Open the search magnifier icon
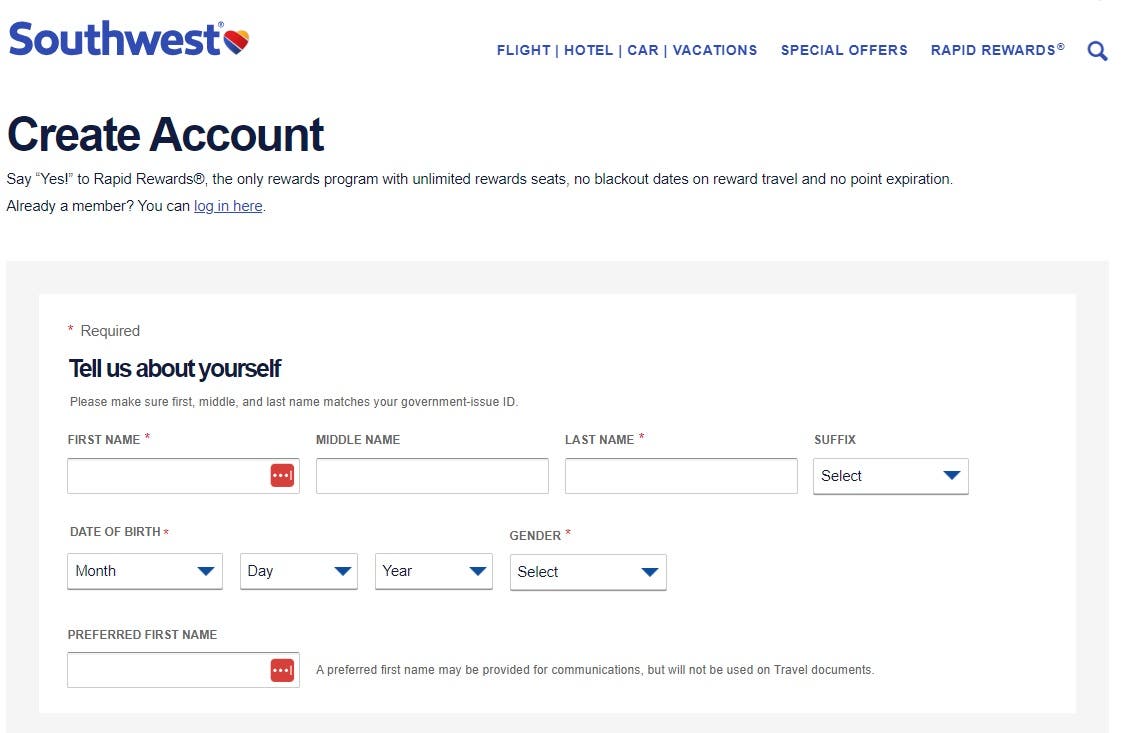This screenshot has height=733, width=1121. [x=1097, y=51]
